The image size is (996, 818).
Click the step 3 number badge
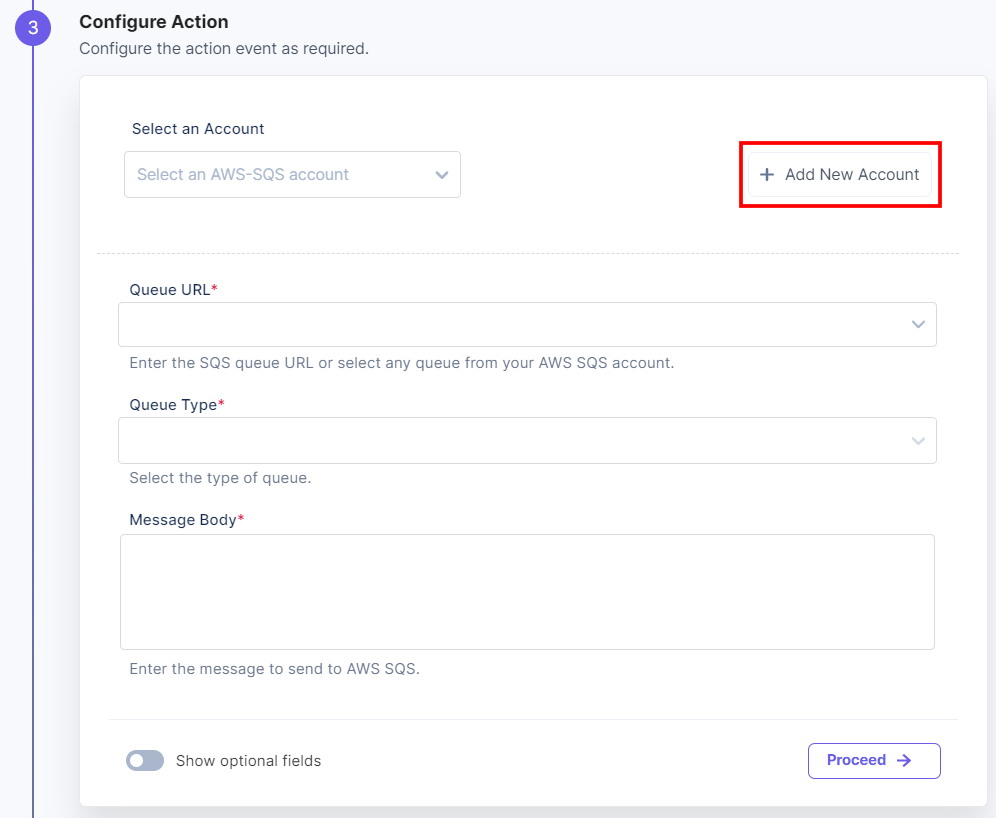pyautogui.click(x=32, y=28)
